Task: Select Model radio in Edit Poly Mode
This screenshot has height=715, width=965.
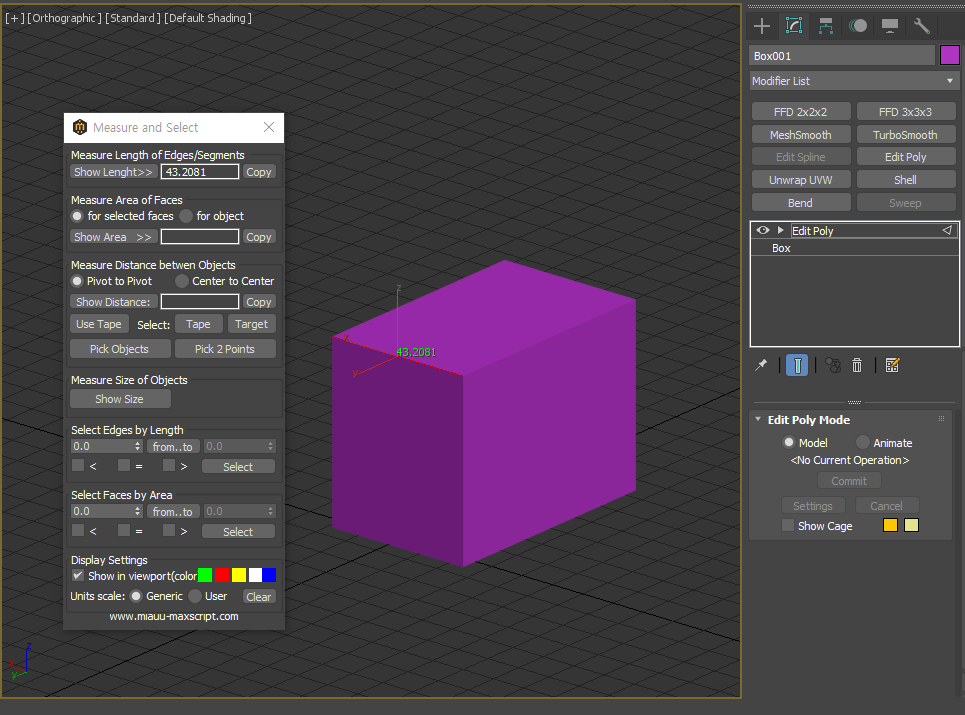Action: (x=789, y=442)
